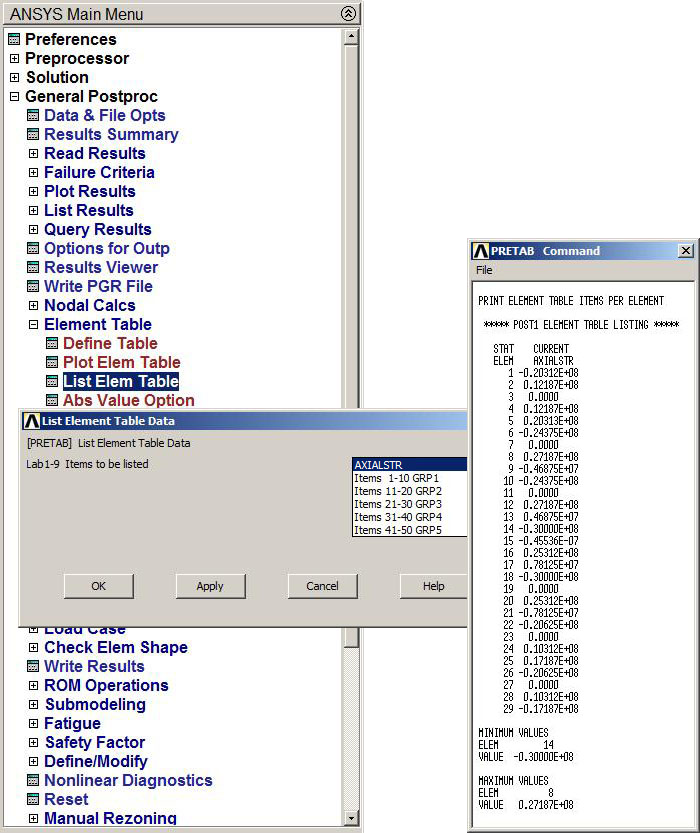Open Abs Value Option menu item
The height and width of the screenshot is (833, 700).
pos(129,401)
